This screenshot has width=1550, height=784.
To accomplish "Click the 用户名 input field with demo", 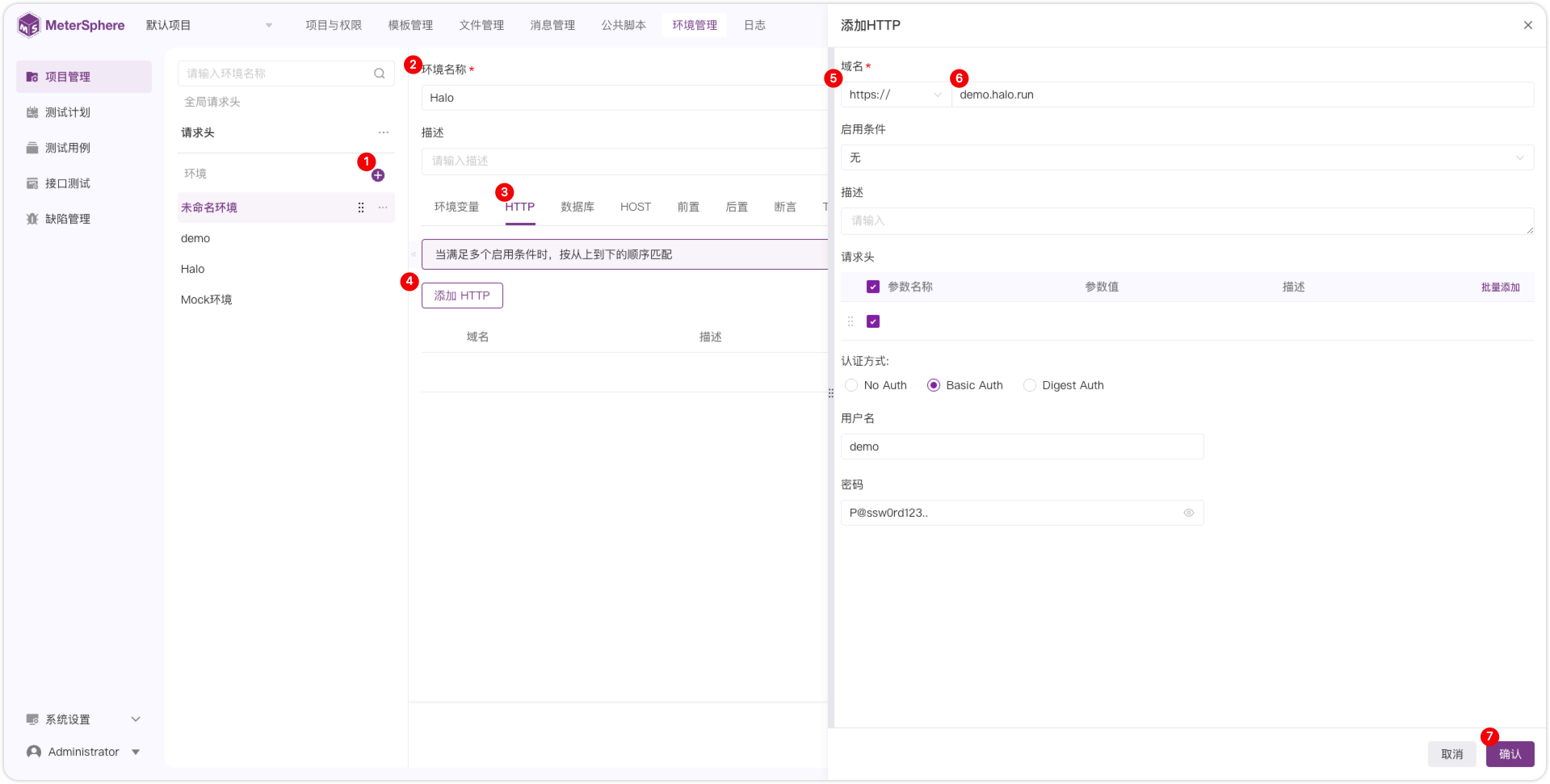I will click(x=1023, y=447).
